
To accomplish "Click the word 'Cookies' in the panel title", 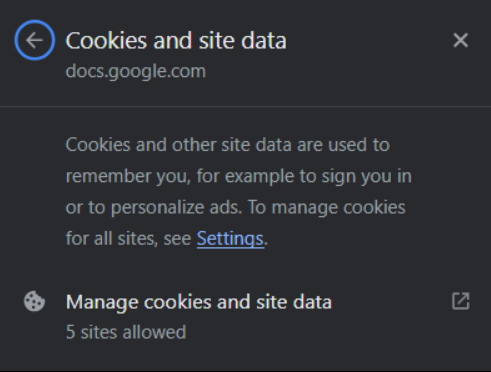I will coord(106,41).
